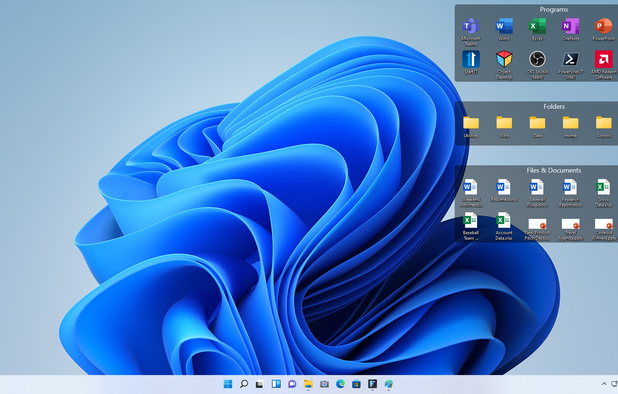Open Teams Chat on the taskbar
This screenshot has height=394, width=618.
(292, 384)
